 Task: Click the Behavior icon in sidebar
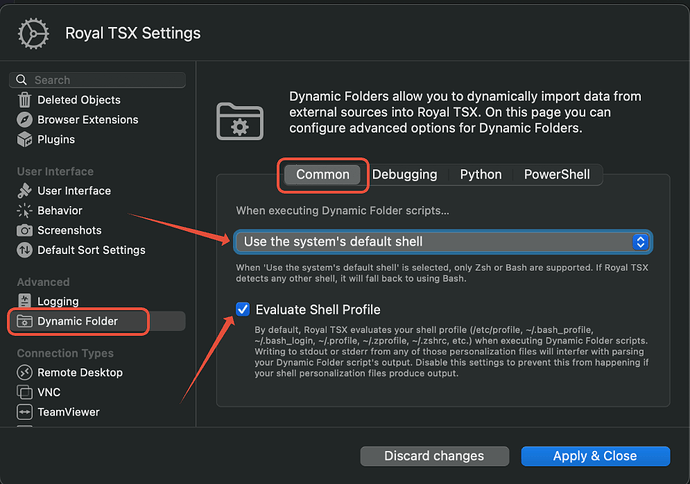(25, 211)
